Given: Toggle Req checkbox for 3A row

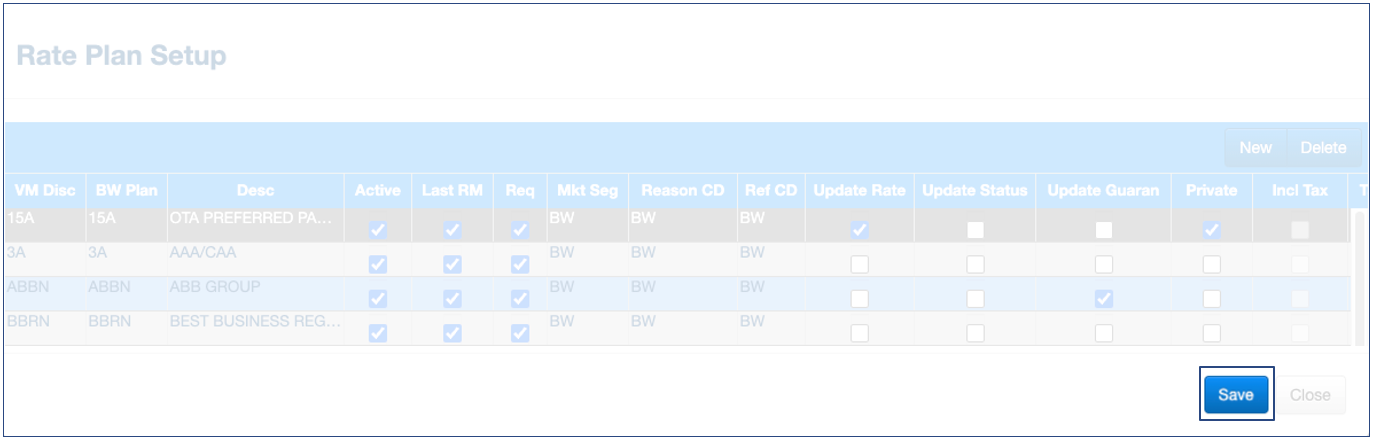Looking at the screenshot, I should coord(520,265).
